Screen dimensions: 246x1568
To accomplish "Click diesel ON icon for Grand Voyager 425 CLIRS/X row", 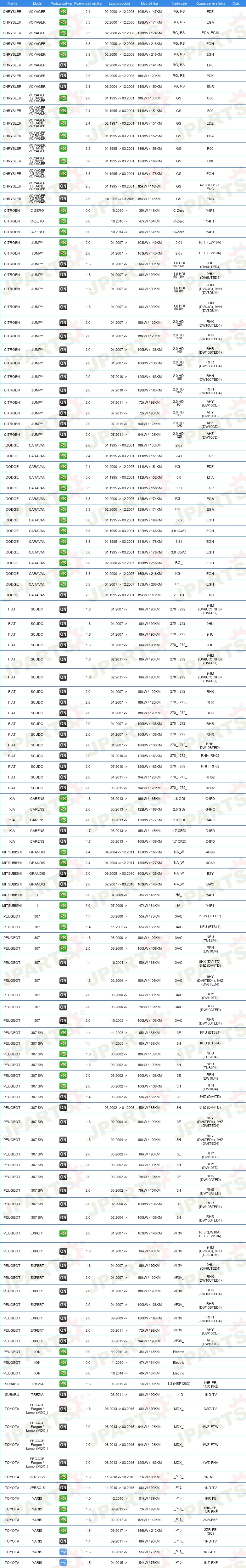I will 63,186.
